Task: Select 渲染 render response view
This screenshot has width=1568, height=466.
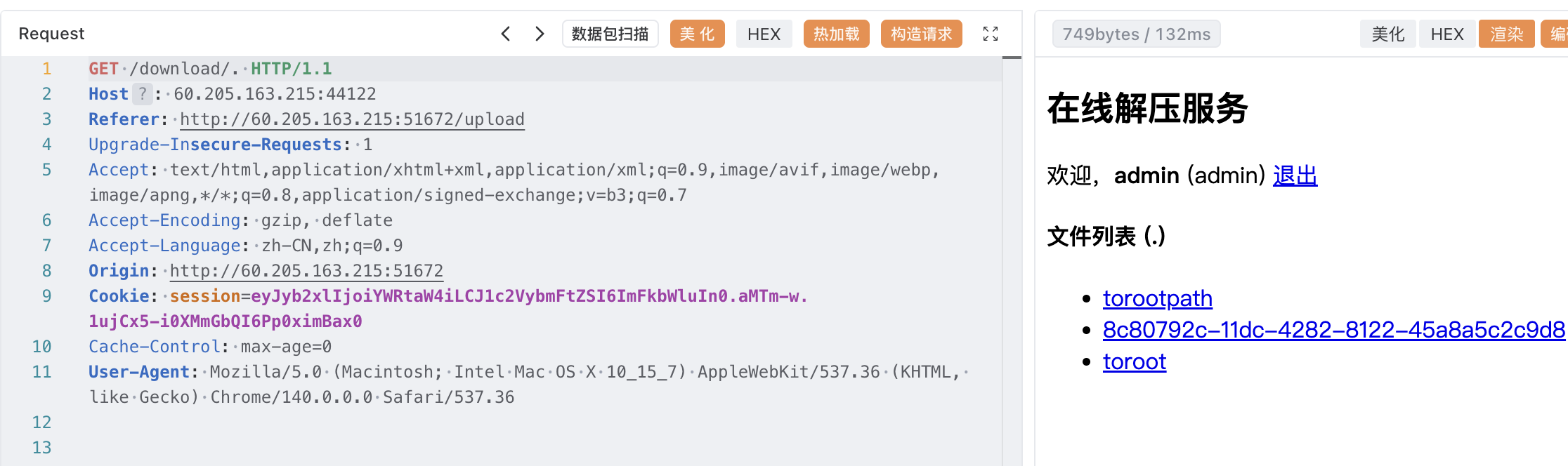Action: pyautogui.click(x=1506, y=34)
